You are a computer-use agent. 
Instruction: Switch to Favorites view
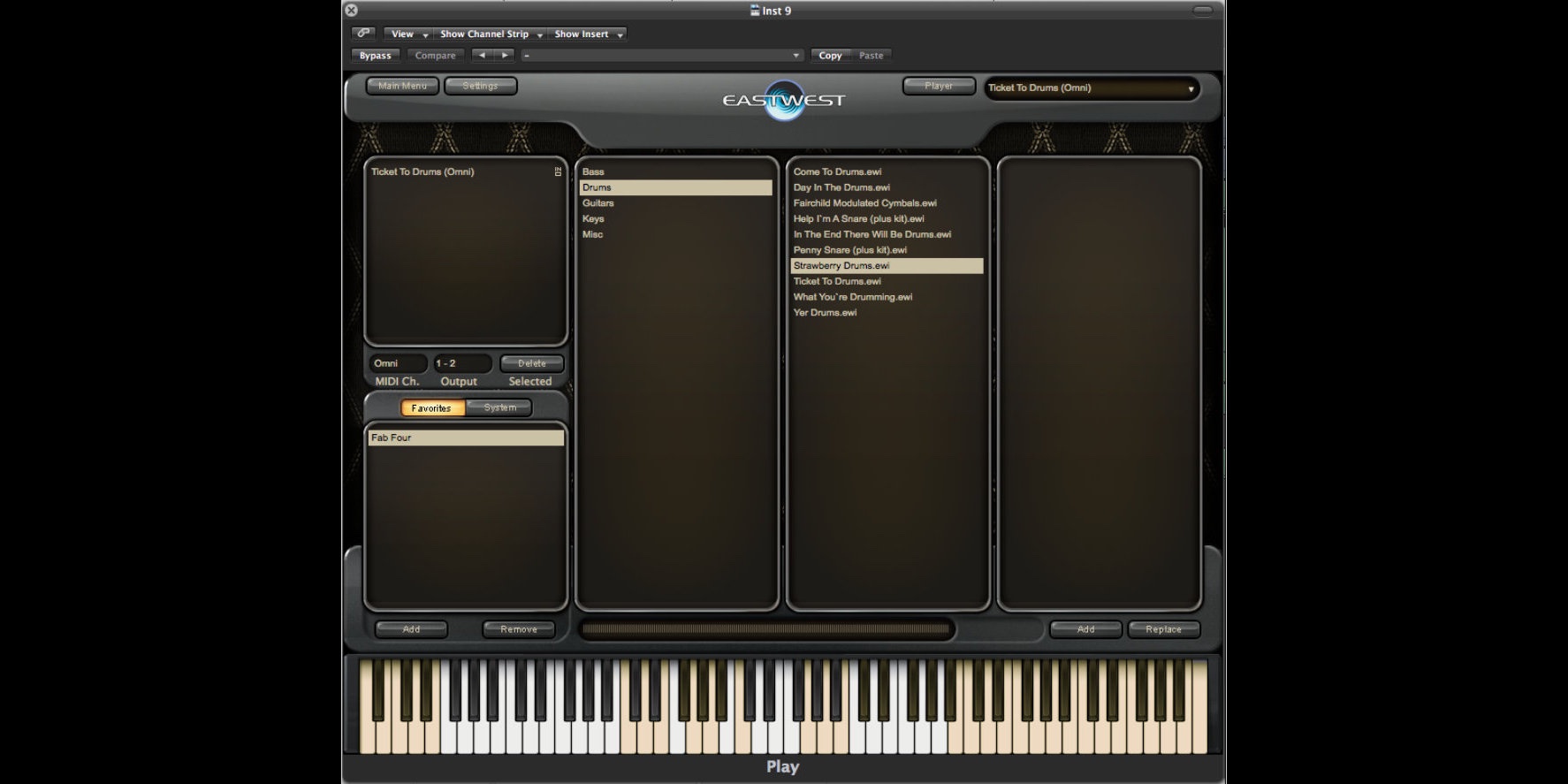click(431, 407)
